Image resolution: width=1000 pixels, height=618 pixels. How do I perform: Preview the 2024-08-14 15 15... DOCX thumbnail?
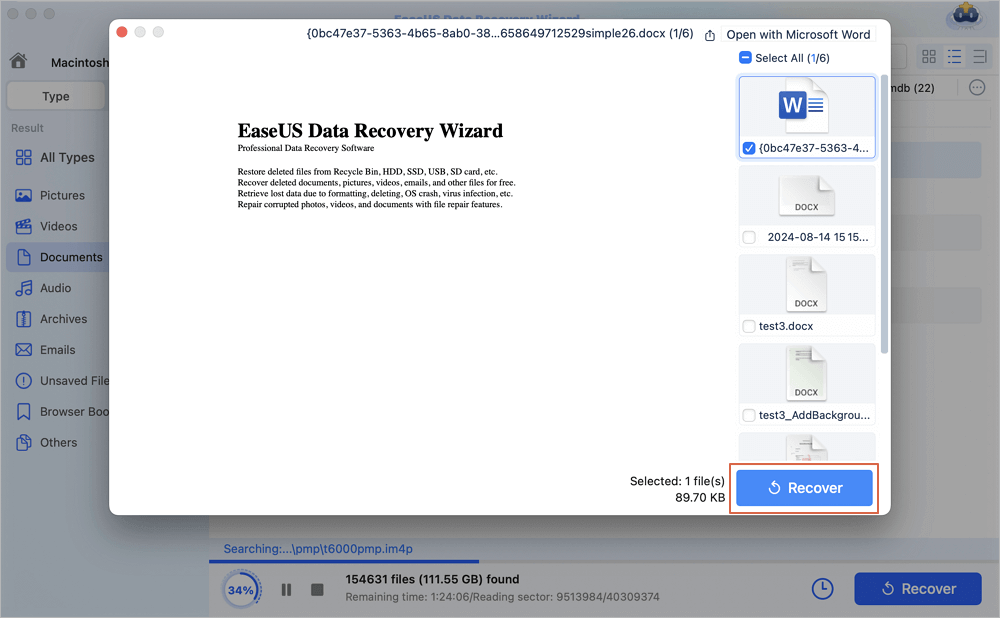tap(807, 195)
